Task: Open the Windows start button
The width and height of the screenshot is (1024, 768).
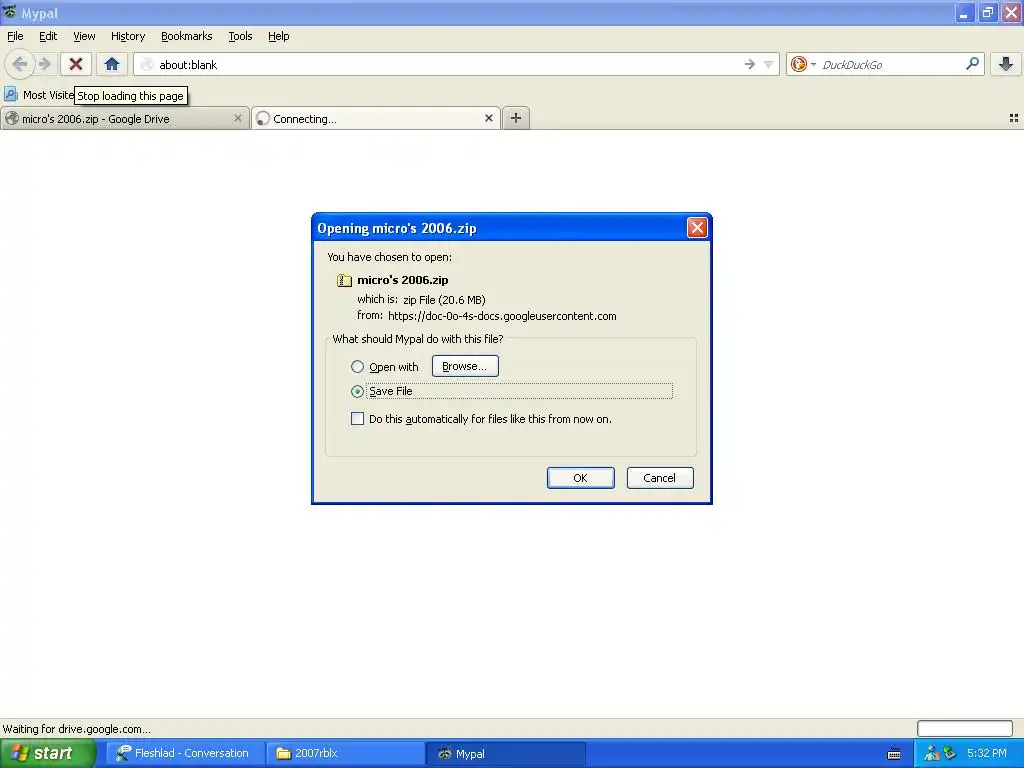Action: coord(46,754)
